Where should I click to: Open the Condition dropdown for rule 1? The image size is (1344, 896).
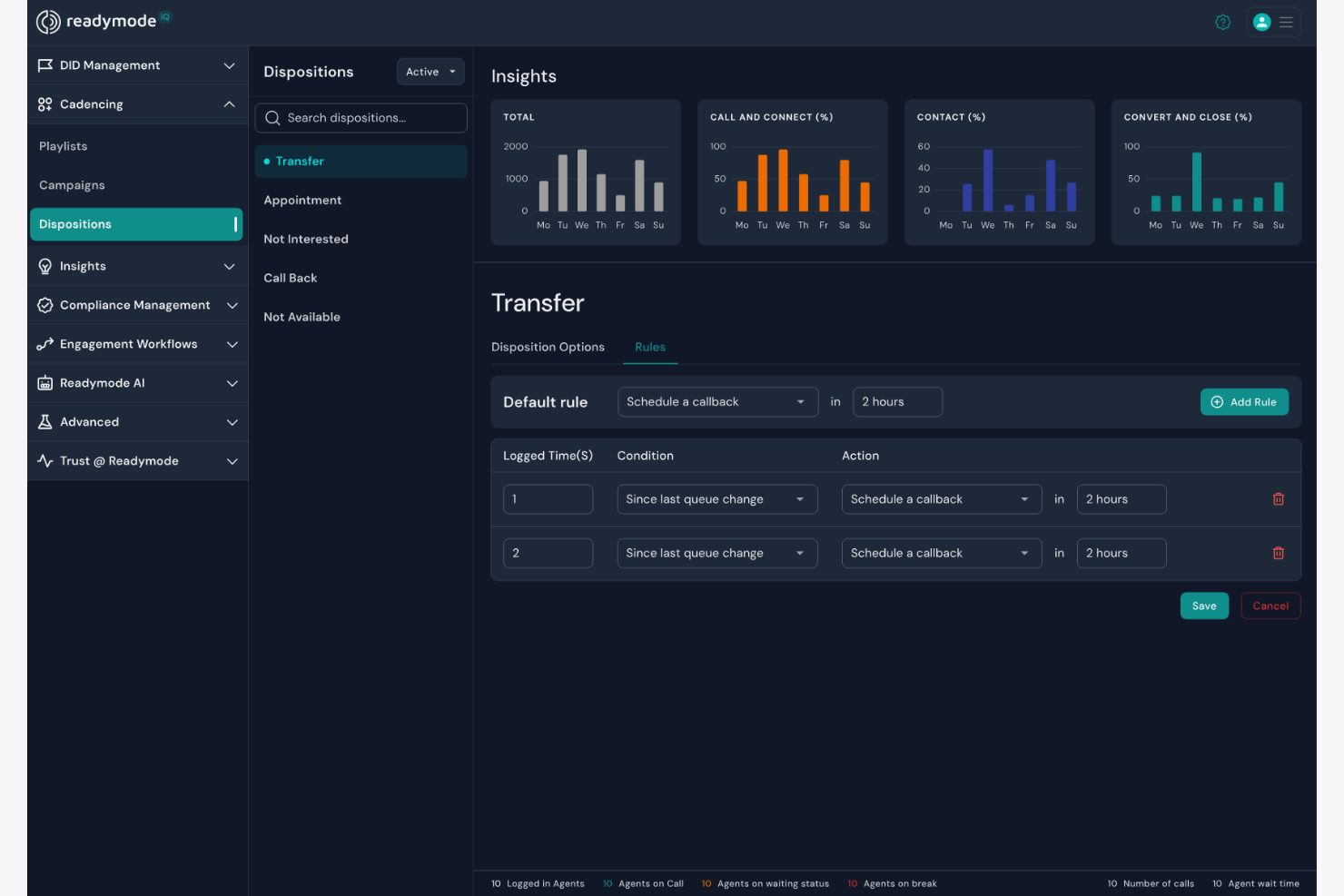pos(717,499)
